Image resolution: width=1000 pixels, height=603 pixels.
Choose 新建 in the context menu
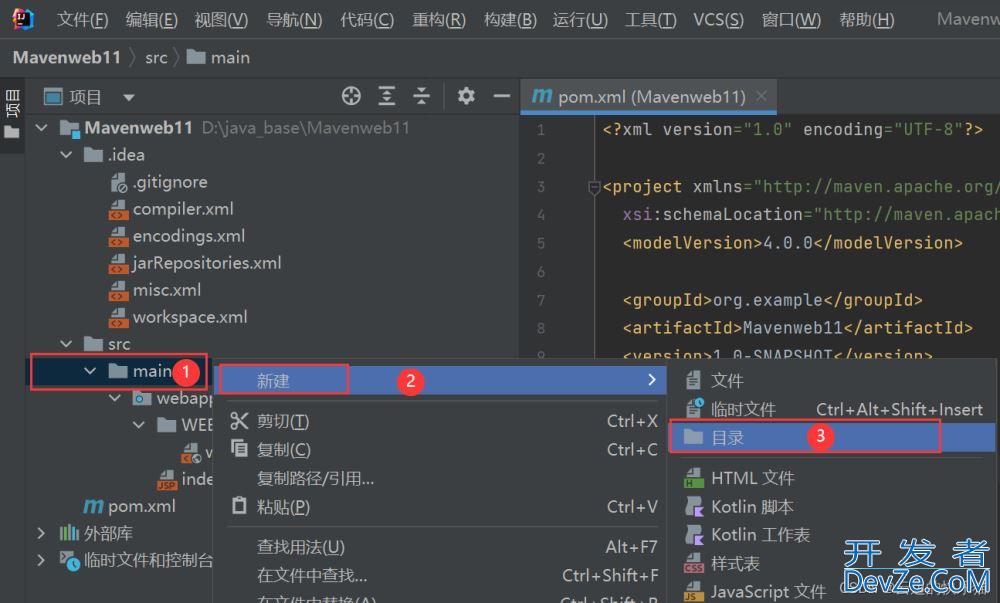pyautogui.click(x=440, y=381)
